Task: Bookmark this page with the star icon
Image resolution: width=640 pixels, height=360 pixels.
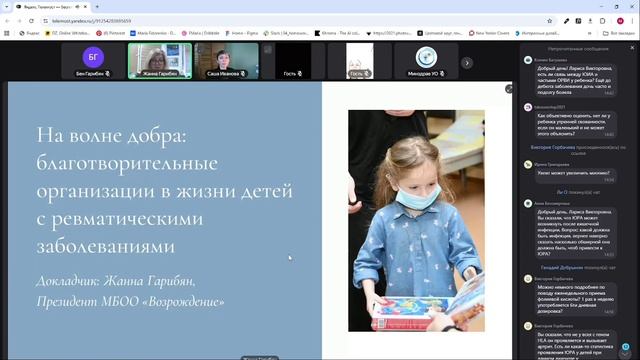Action: tap(549, 21)
